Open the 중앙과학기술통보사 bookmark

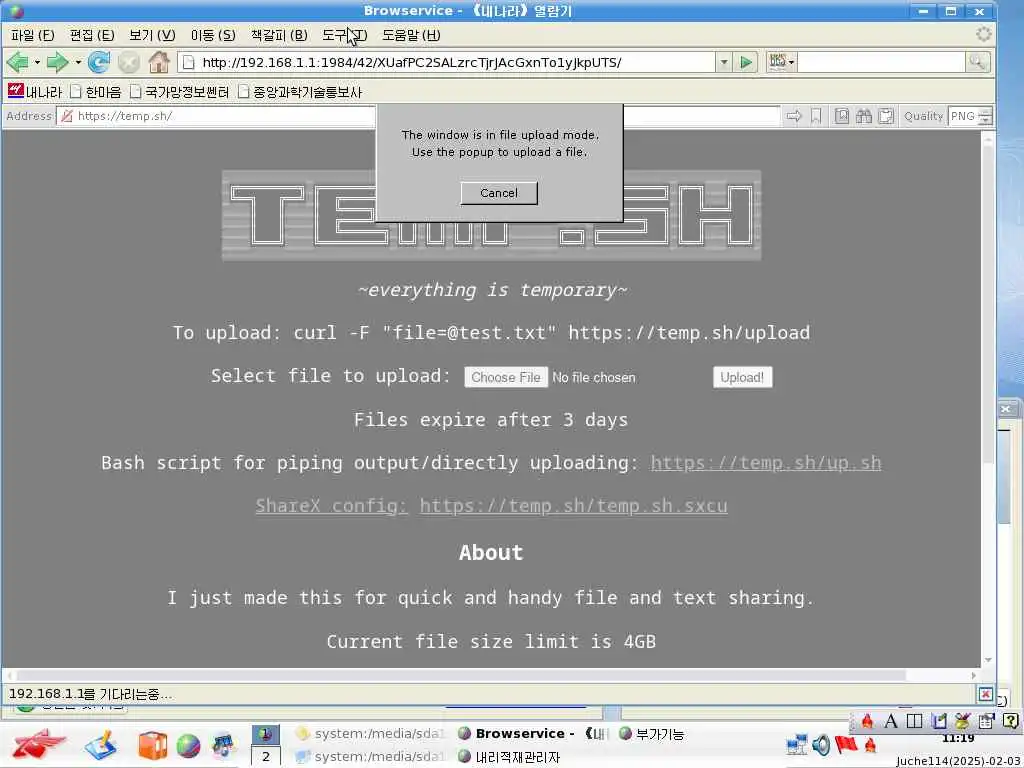(x=300, y=91)
